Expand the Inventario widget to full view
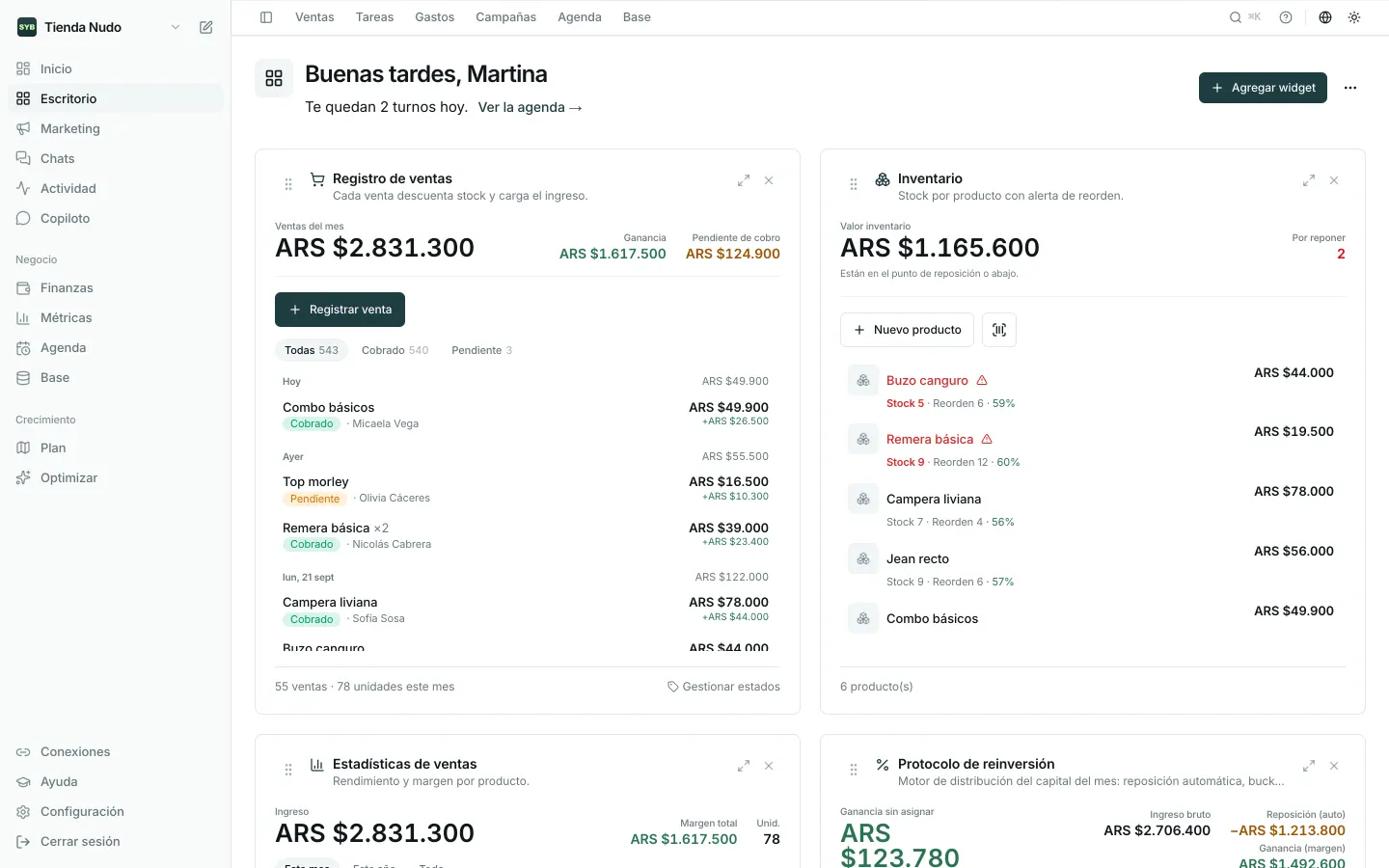The height and width of the screenshot is (868, 1389). (x=1309, y=180)
